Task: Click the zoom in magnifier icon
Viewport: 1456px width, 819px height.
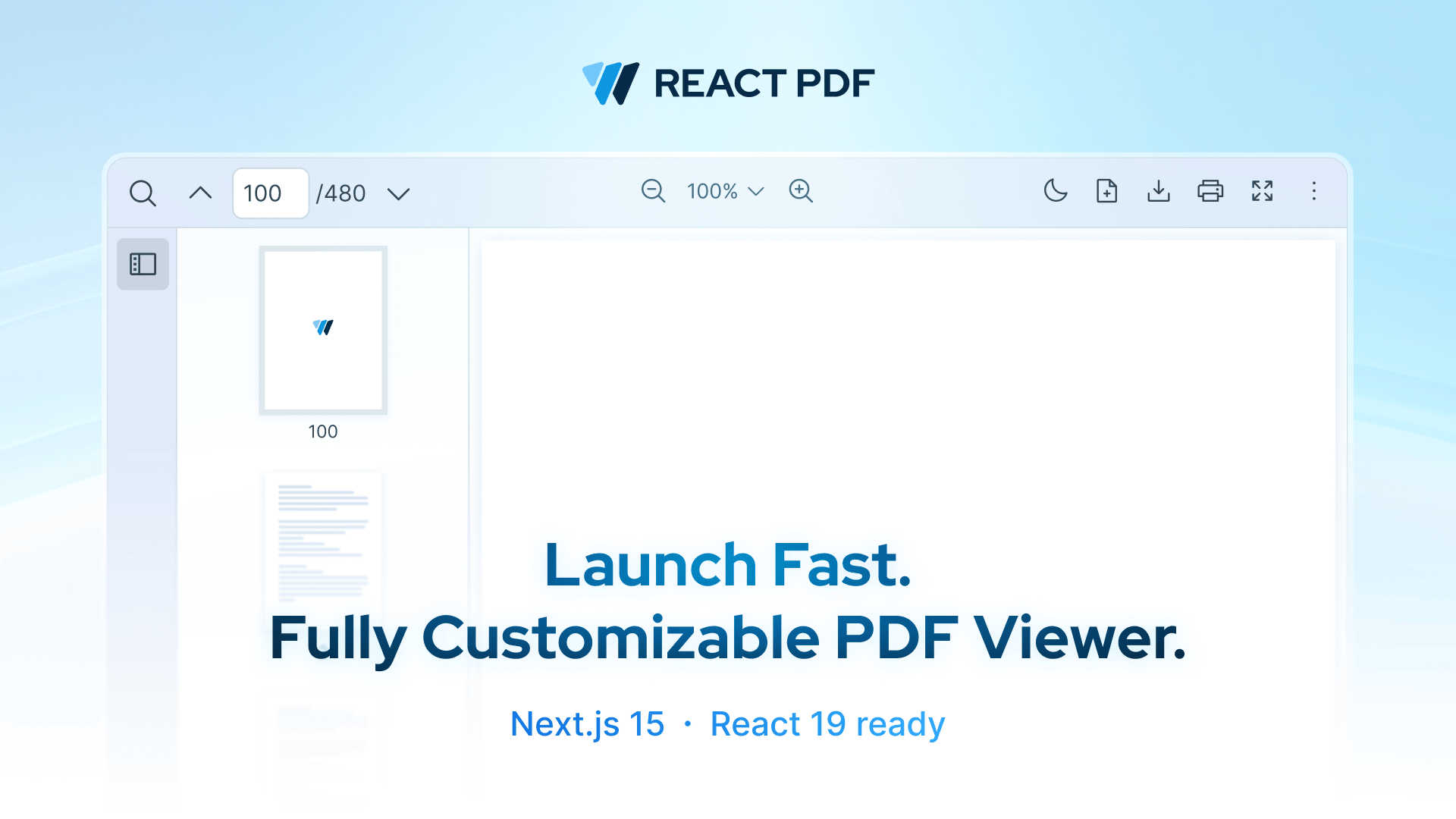Action: coord(801,191)
